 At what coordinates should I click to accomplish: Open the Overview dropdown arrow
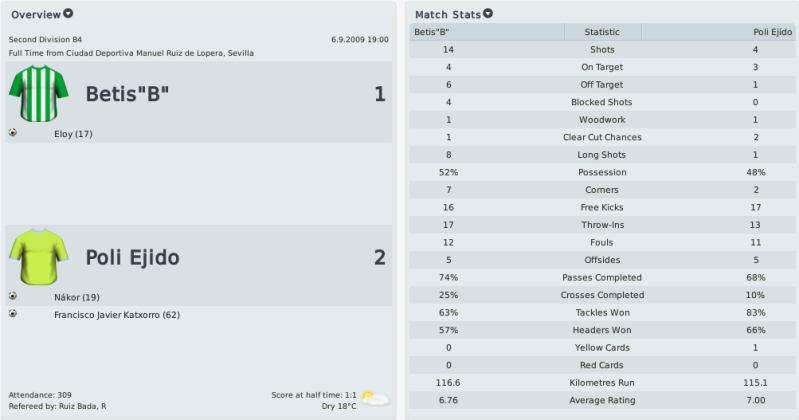click(x=68, y=14)
